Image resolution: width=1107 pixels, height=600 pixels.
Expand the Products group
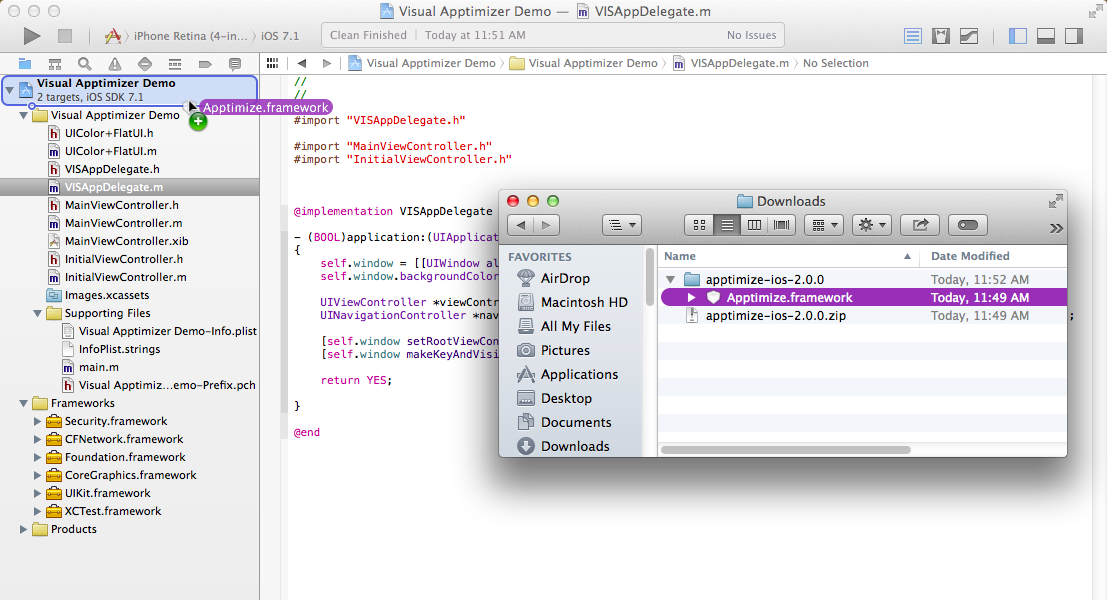coord(24,529)
